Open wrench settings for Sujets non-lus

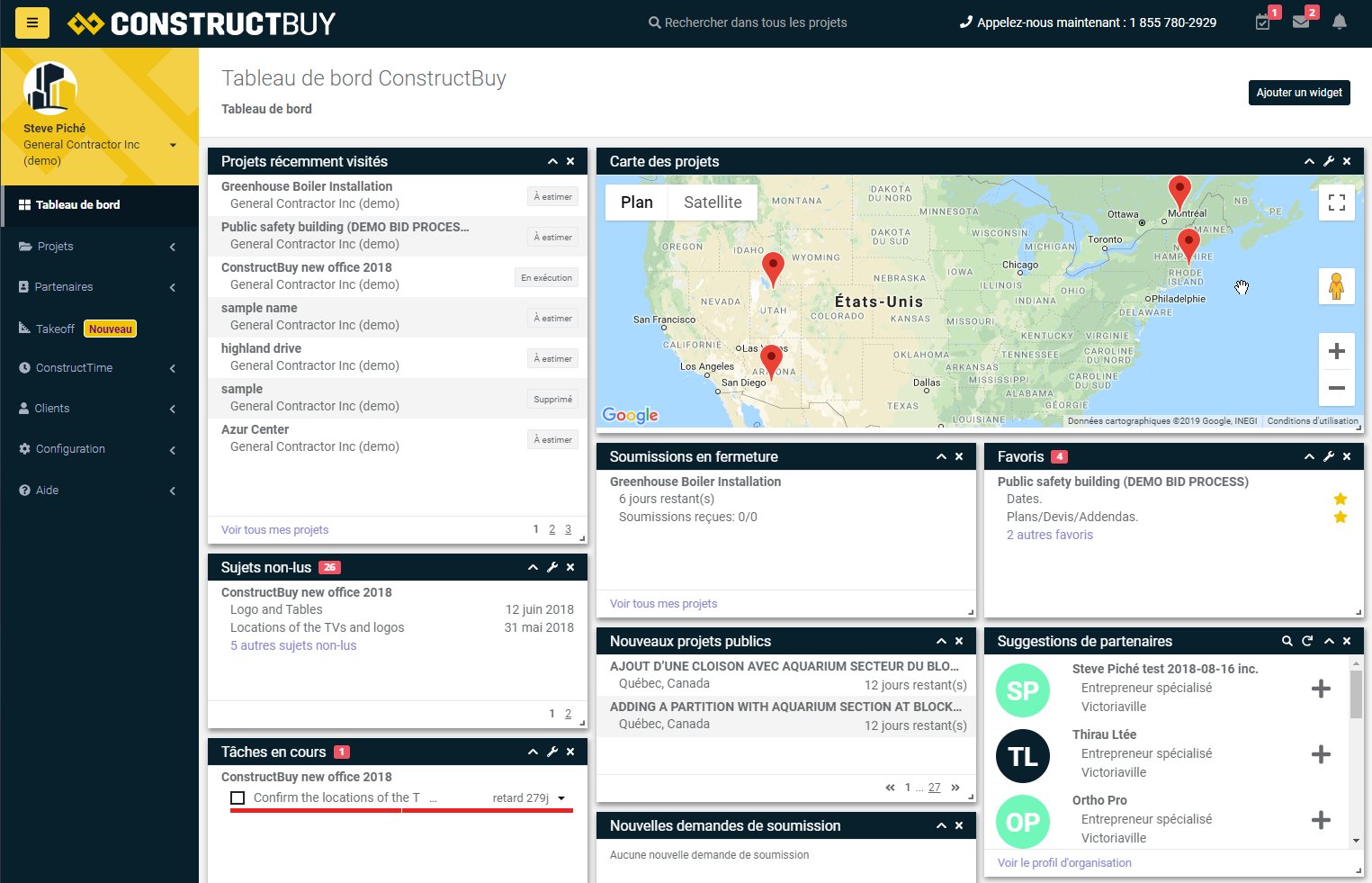click(552, 567)
